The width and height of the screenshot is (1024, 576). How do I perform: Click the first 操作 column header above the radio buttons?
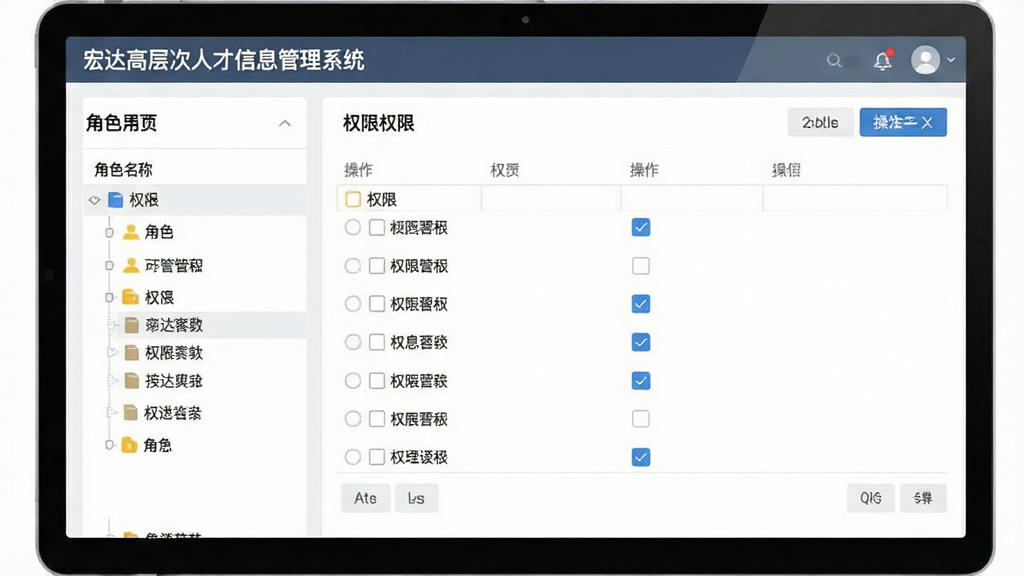point(359,170)
